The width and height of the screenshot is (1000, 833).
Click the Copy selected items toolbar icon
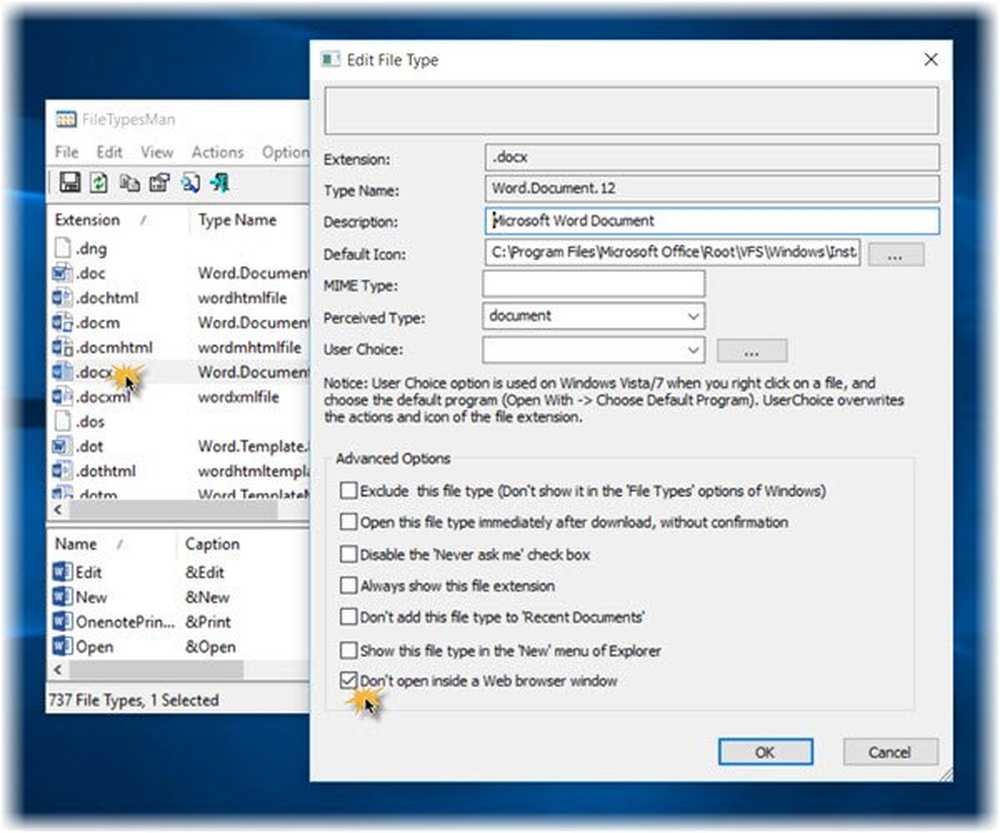[129, 183]
